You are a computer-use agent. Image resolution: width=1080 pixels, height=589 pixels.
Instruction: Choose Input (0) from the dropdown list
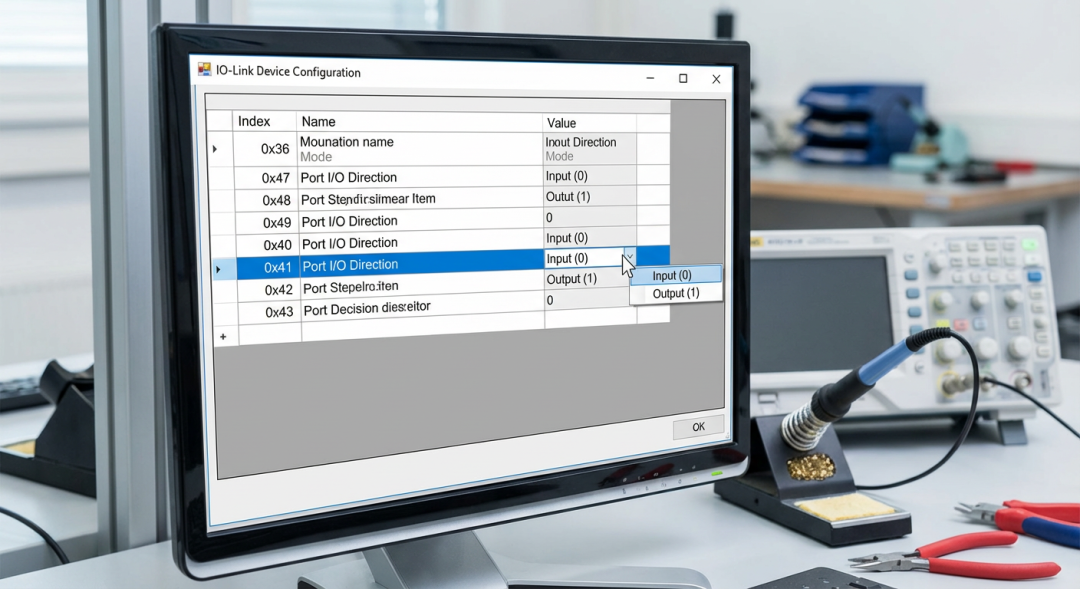pos(671,275)
